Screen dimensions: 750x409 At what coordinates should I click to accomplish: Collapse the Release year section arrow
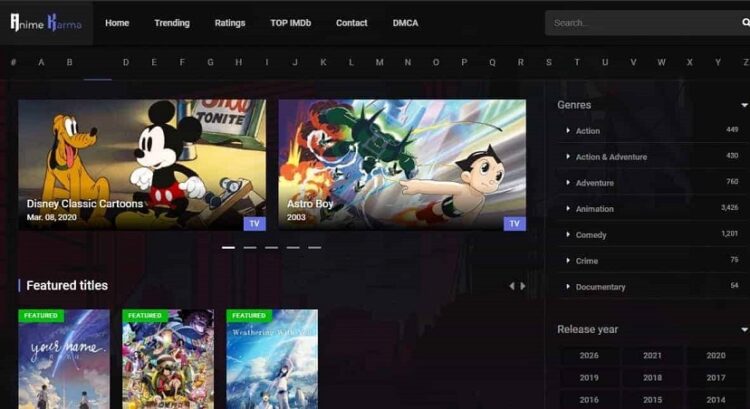(744, 329)
